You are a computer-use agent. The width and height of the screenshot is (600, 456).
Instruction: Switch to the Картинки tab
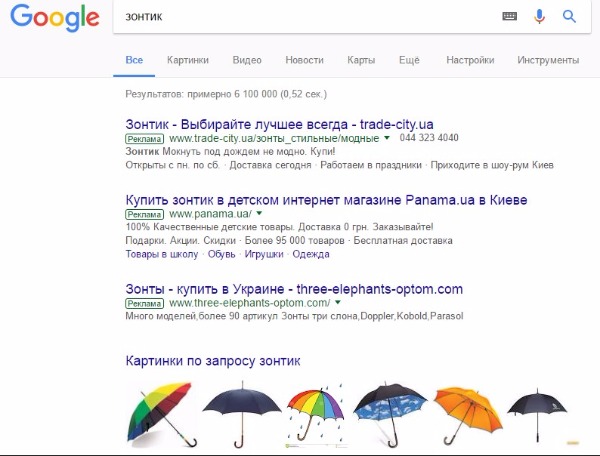click(188, 60)
